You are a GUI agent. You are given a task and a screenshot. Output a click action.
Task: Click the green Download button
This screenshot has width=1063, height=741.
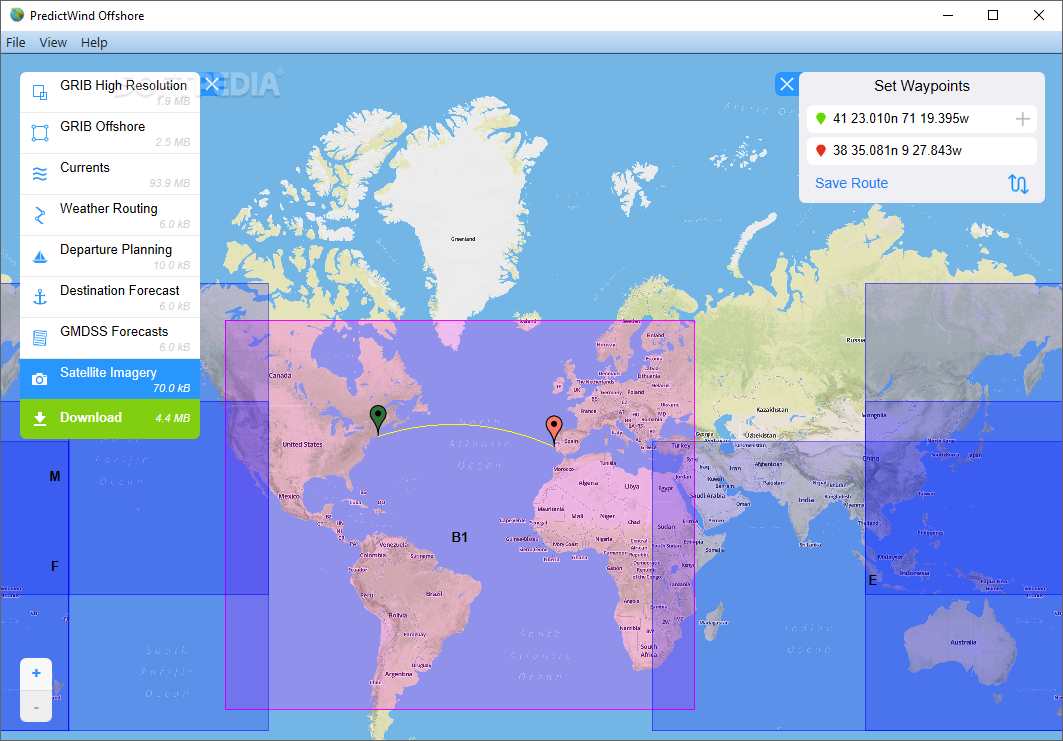[110, 418]
